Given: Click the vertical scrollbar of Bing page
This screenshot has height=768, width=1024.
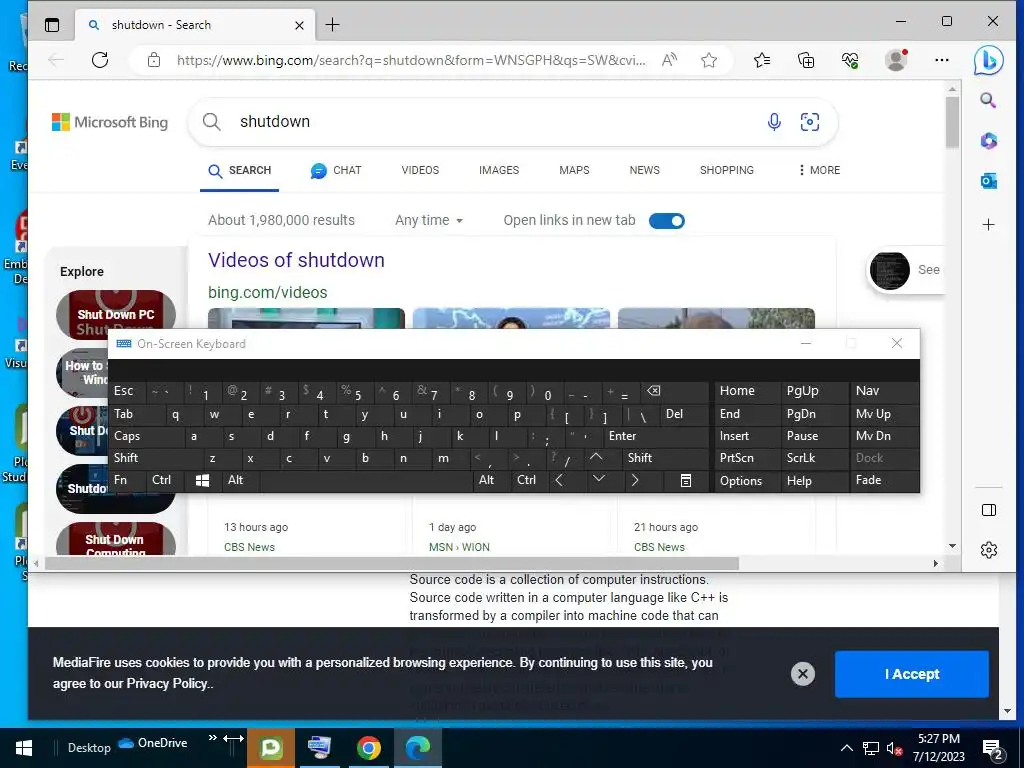Looking at the screenshot, I should 952,122.
